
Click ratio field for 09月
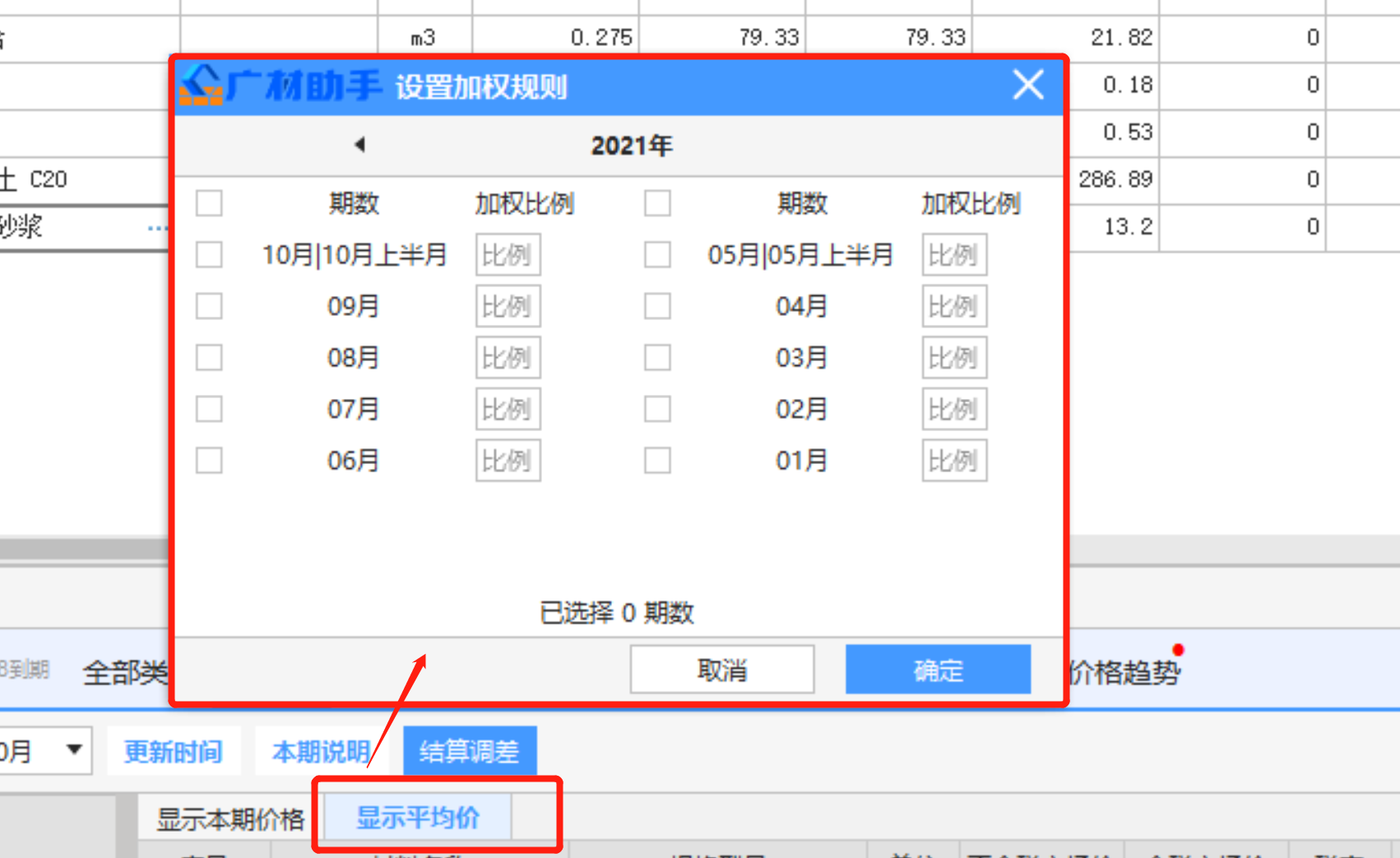coord(508,306)
